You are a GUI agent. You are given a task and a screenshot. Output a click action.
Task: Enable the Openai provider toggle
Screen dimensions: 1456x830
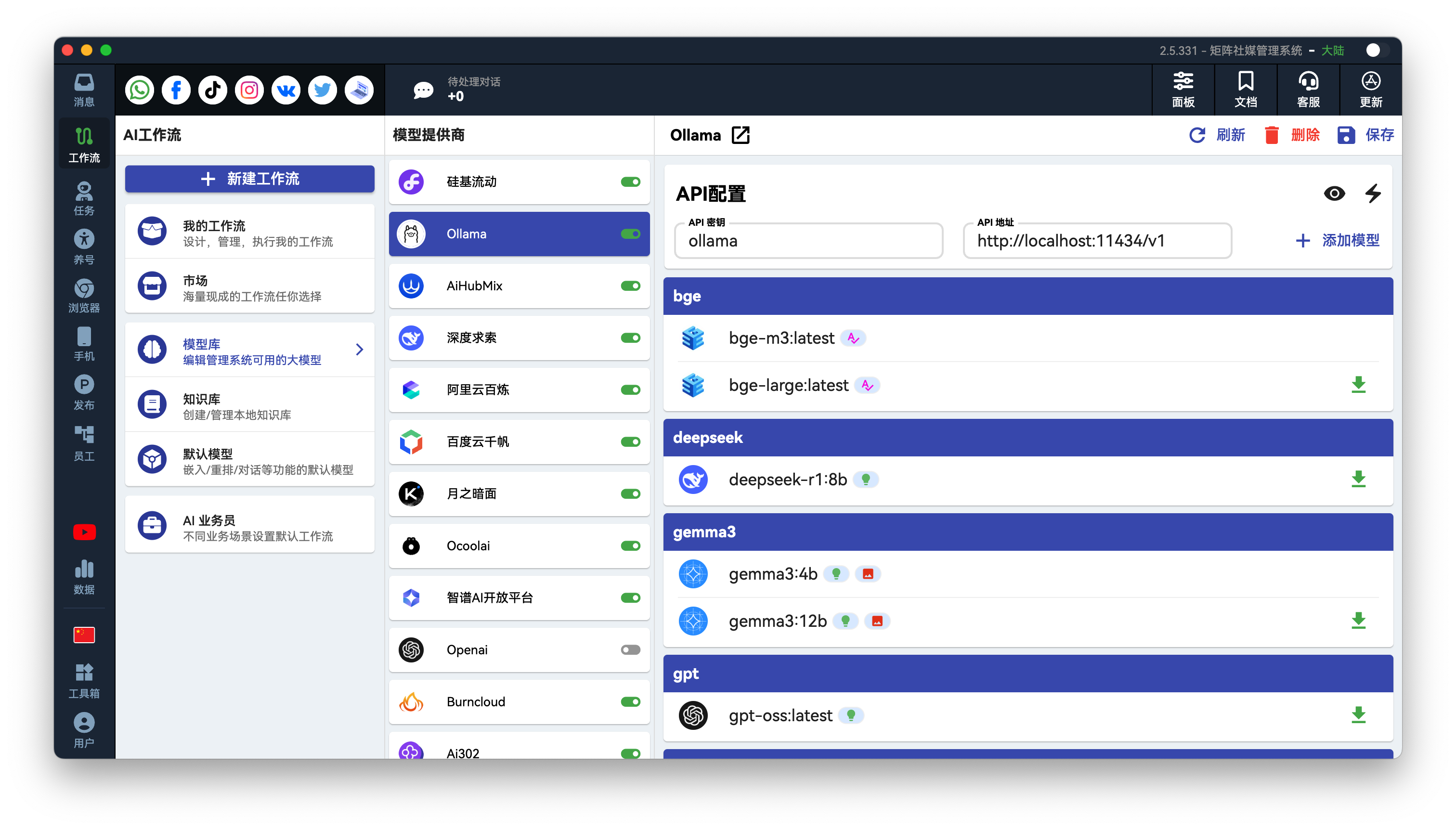[630, 650]
